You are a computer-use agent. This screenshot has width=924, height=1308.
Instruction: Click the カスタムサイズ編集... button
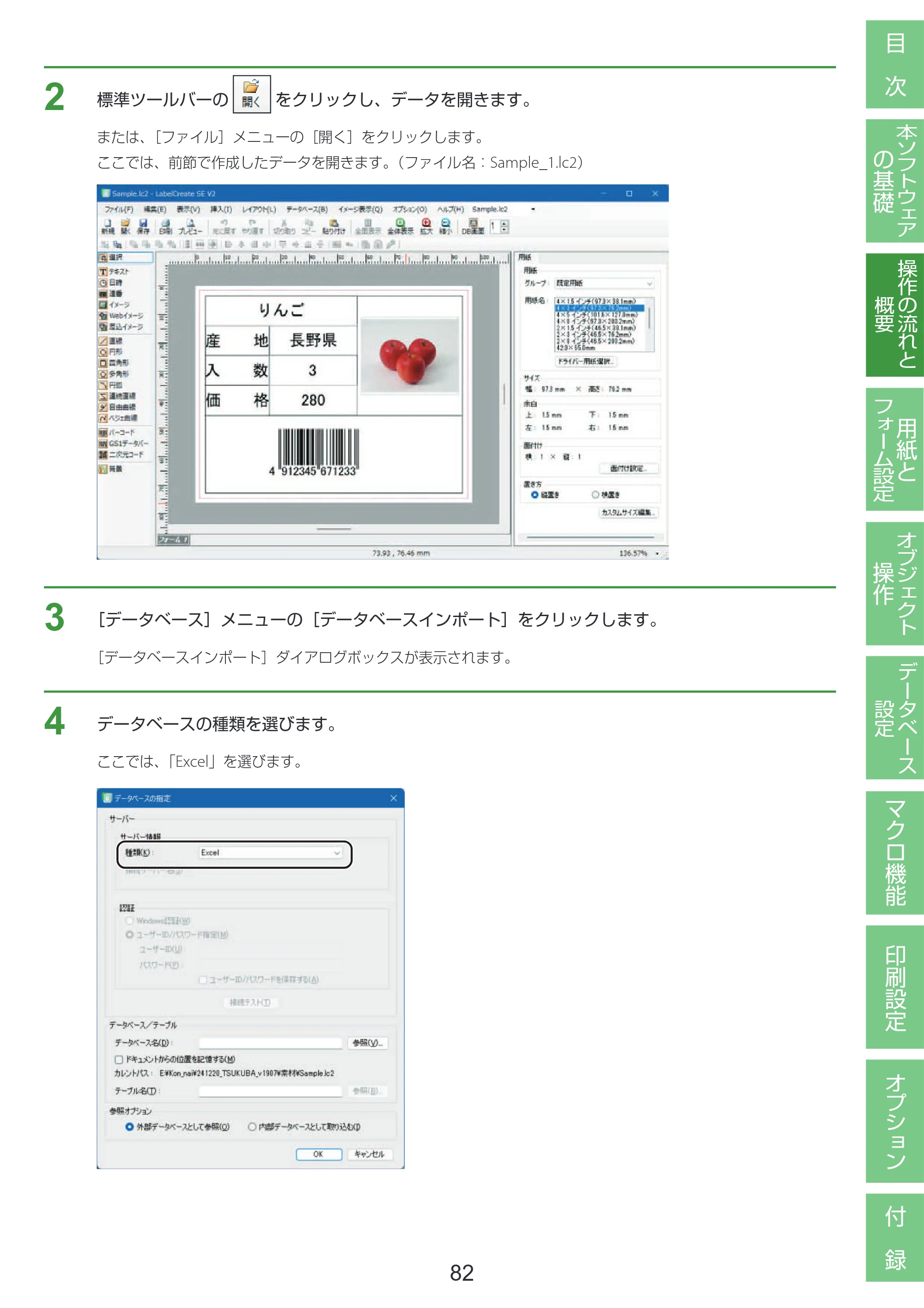(628, 512)
